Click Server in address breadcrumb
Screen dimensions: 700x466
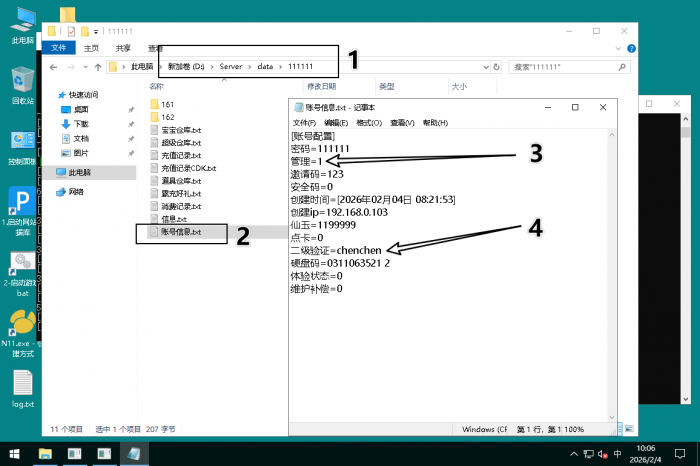(x=230, y=67)
